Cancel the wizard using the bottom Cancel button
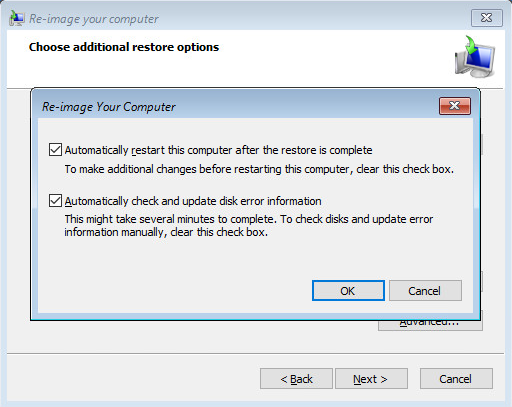This screenshot has height=407, width=512. [x=456, y=379]
